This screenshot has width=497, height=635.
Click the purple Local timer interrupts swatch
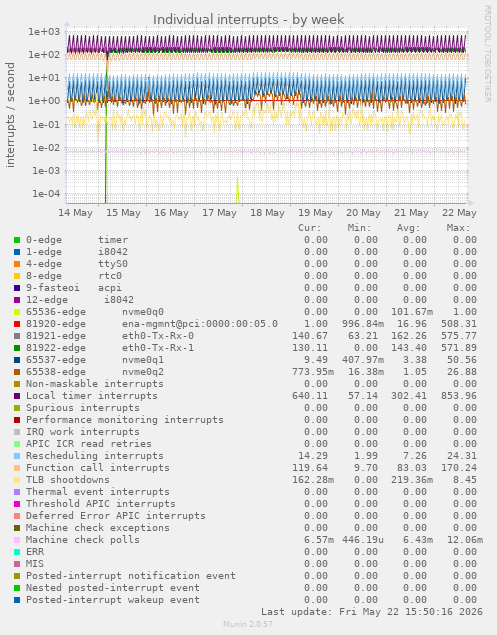(x=17, y=396)
